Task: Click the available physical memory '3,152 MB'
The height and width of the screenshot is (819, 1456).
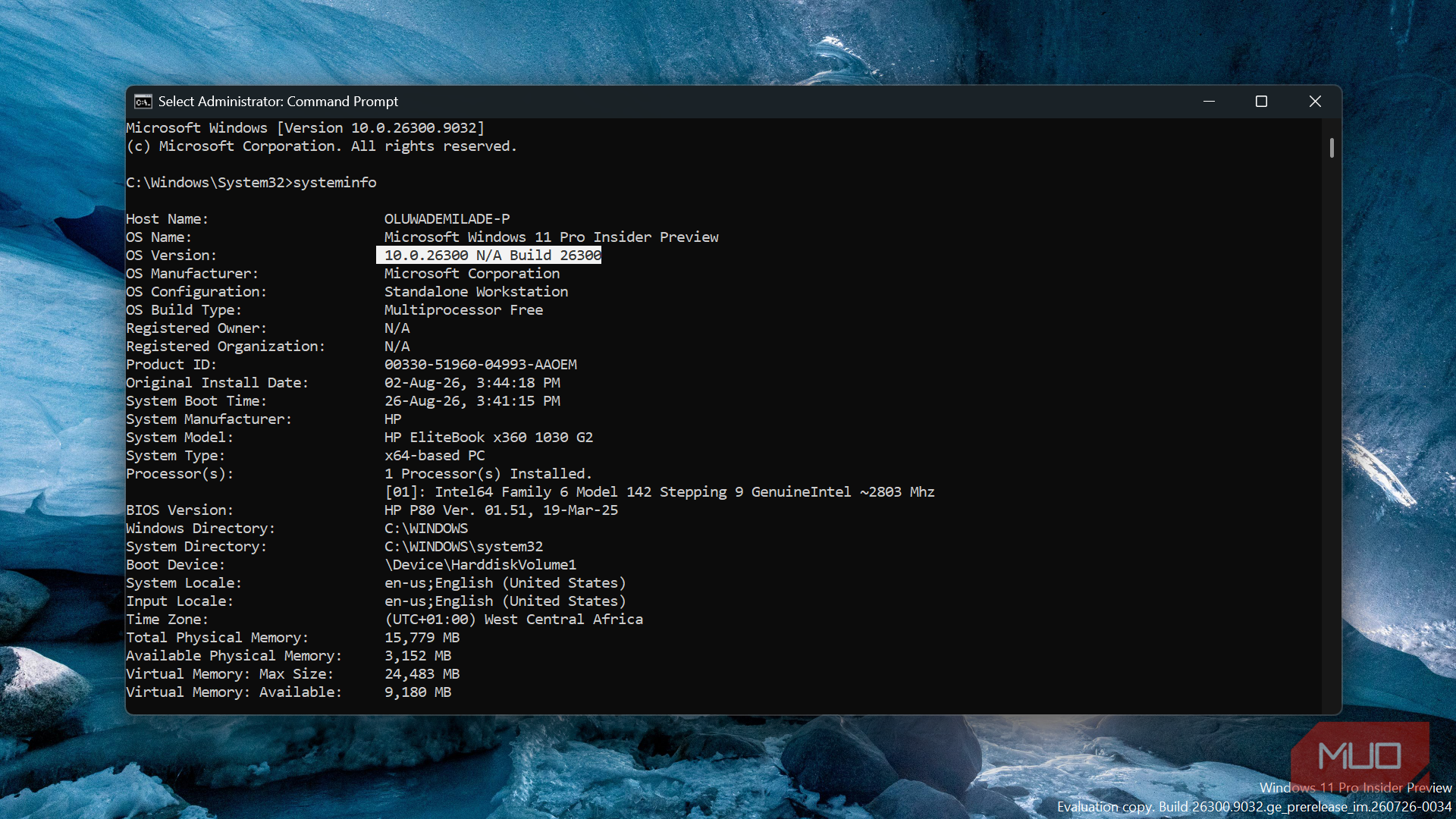Action: tap(418, 656)
